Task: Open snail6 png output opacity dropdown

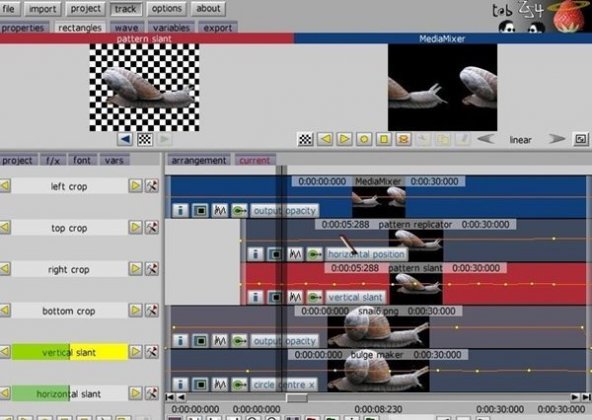Action: click(x=285, y=341)
